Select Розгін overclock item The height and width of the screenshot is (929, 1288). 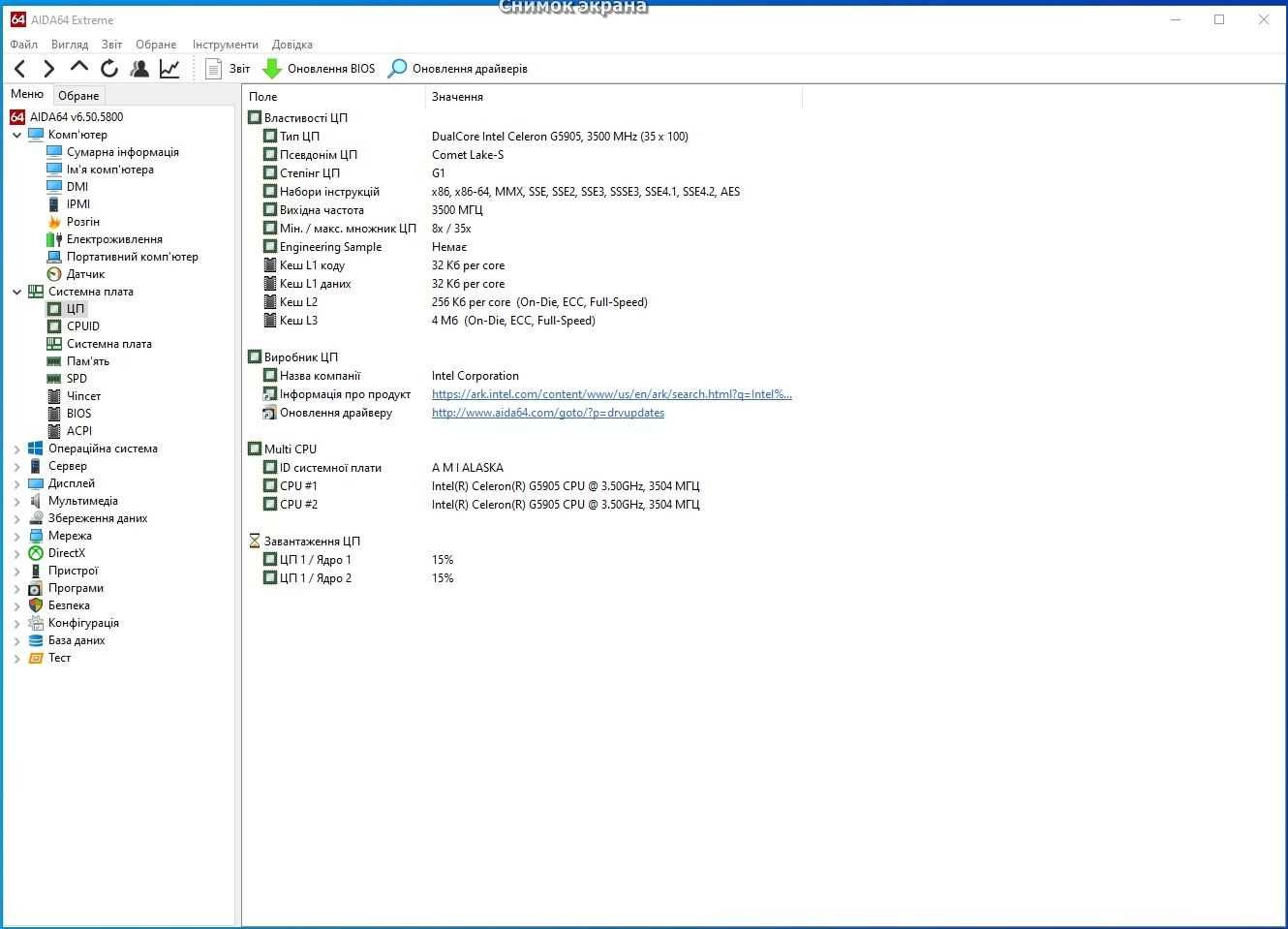point(83,222)
